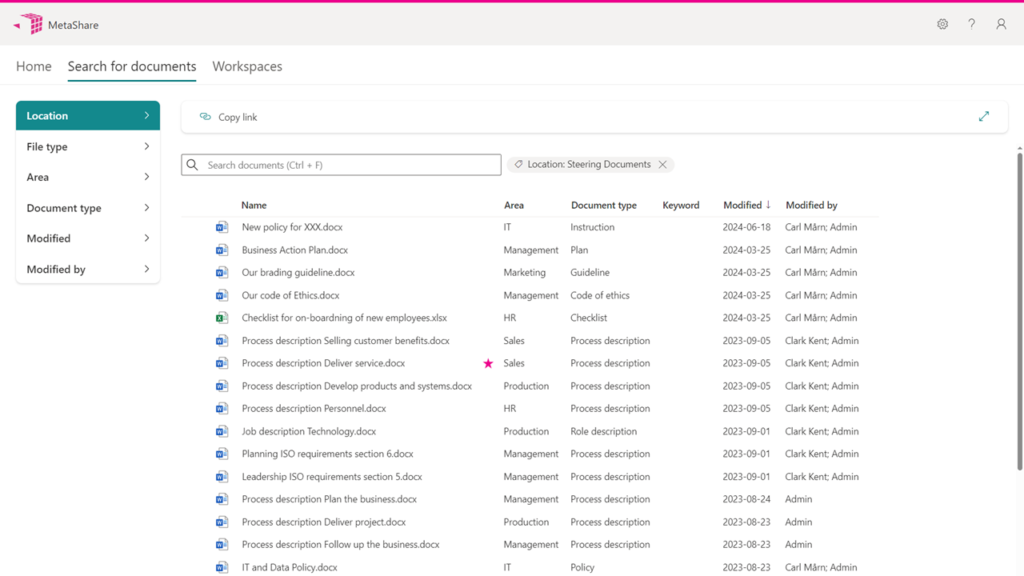Open help via the question mark icon
Screen dimensions: 1024x576
click(x=972, y=24)
